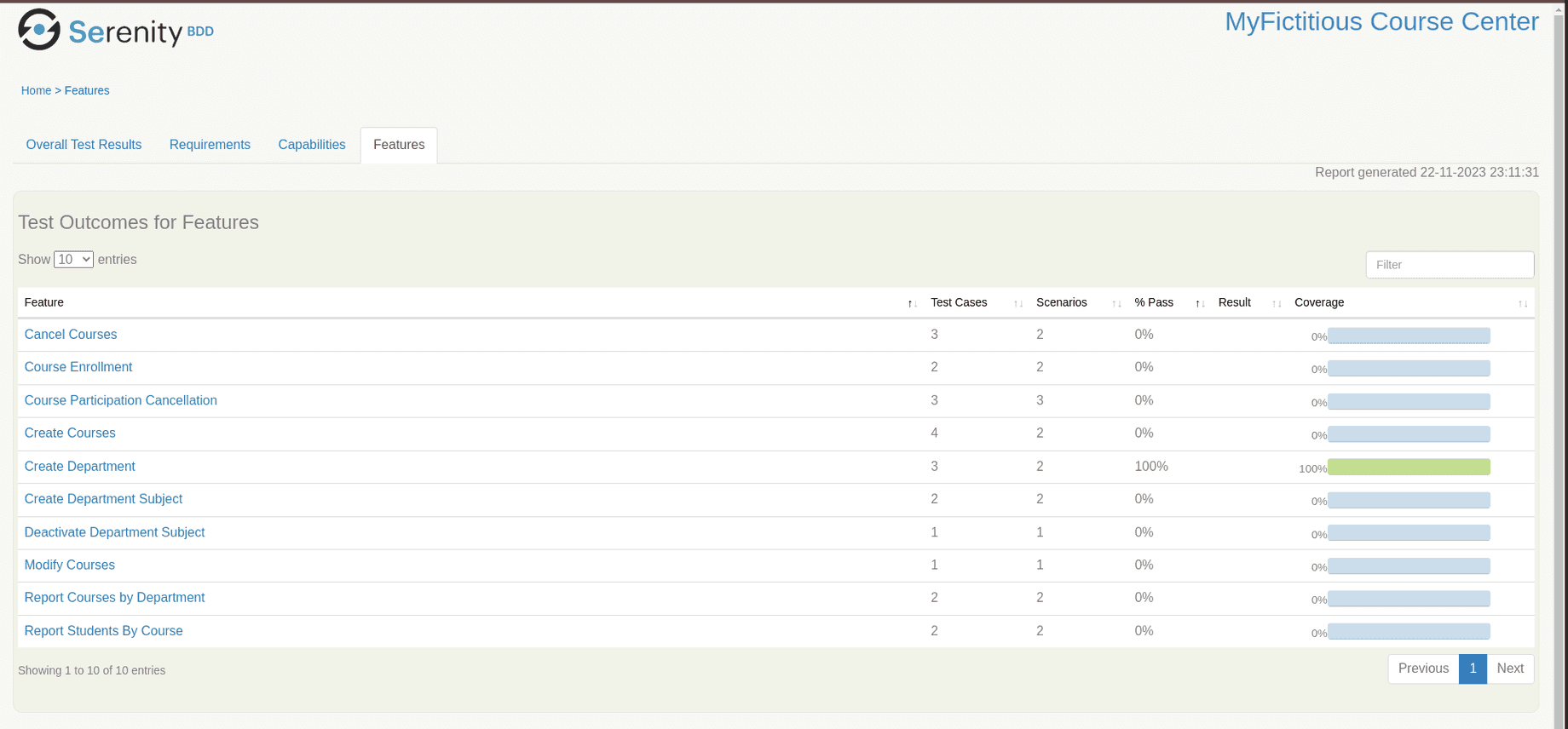
Task: Select page 1 in pagination
Action: [x=1473, y=669]
